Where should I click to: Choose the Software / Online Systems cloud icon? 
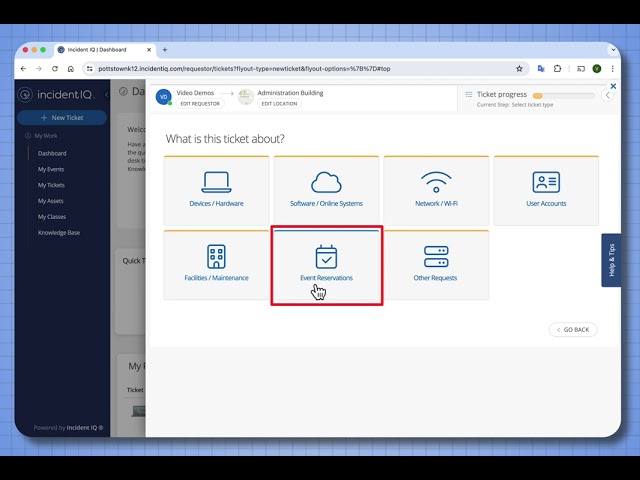tap(326, 182)
